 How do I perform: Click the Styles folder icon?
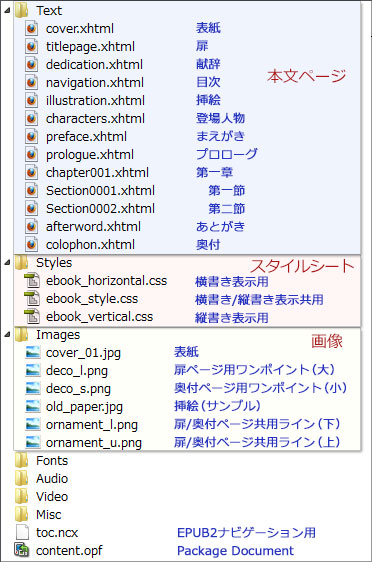(22, 262)
